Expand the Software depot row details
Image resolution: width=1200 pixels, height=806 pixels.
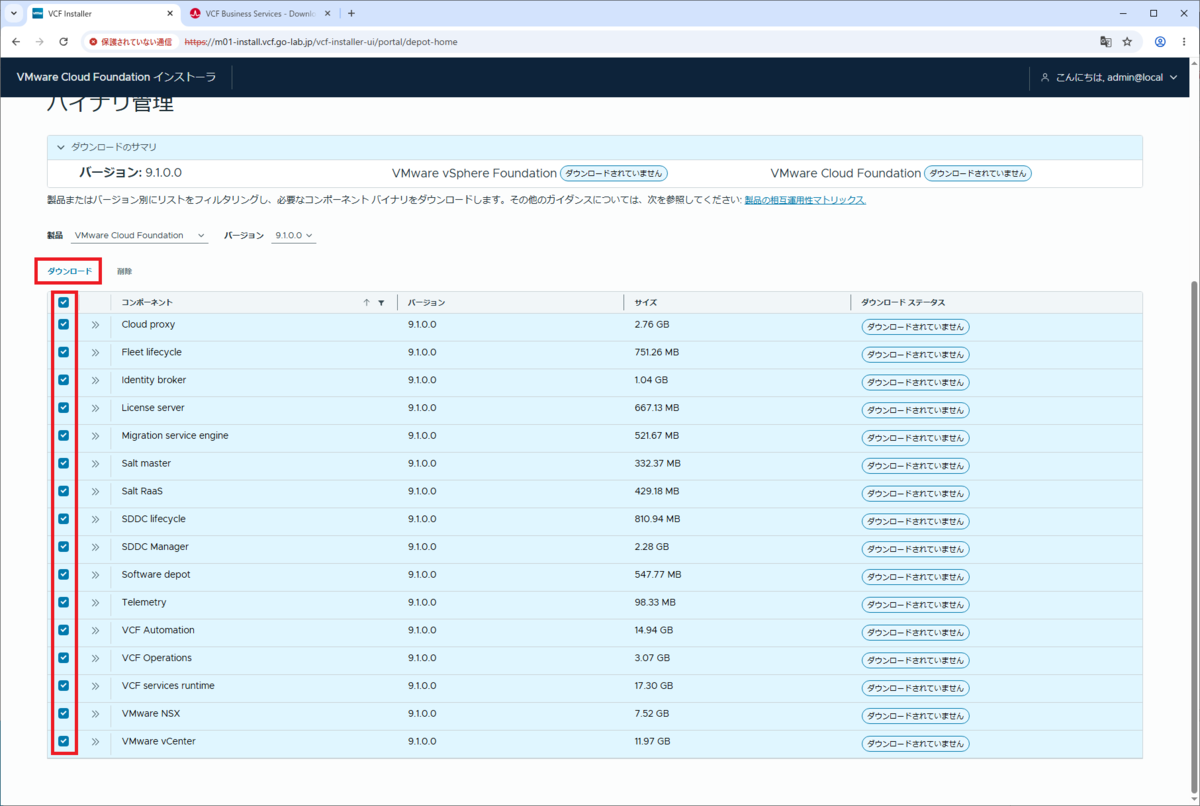tap(96, 575)
